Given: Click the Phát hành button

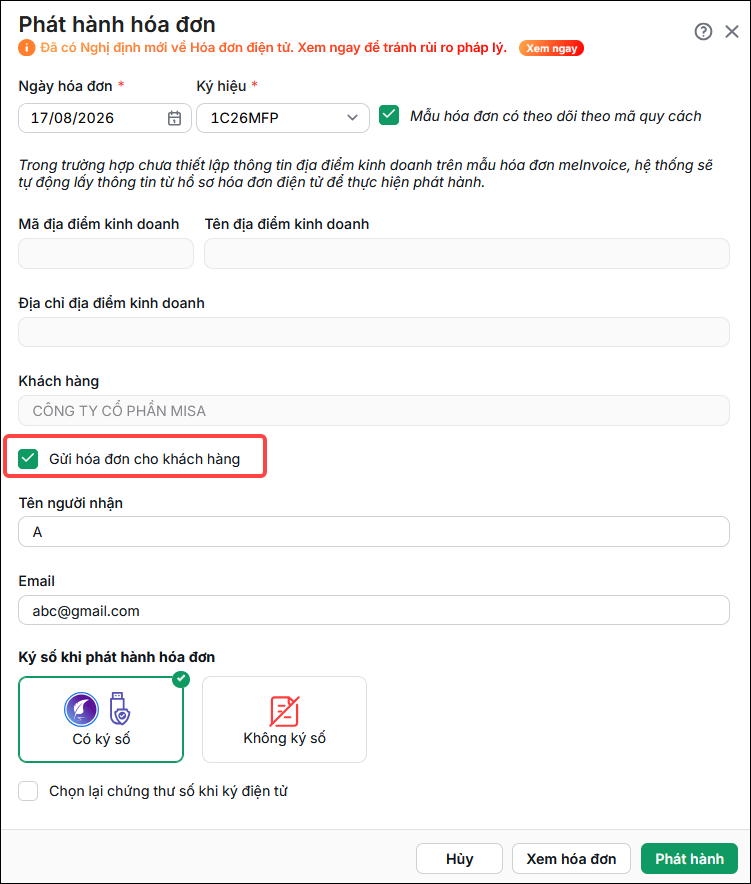Looking at the screenshot, I should 689,859.
